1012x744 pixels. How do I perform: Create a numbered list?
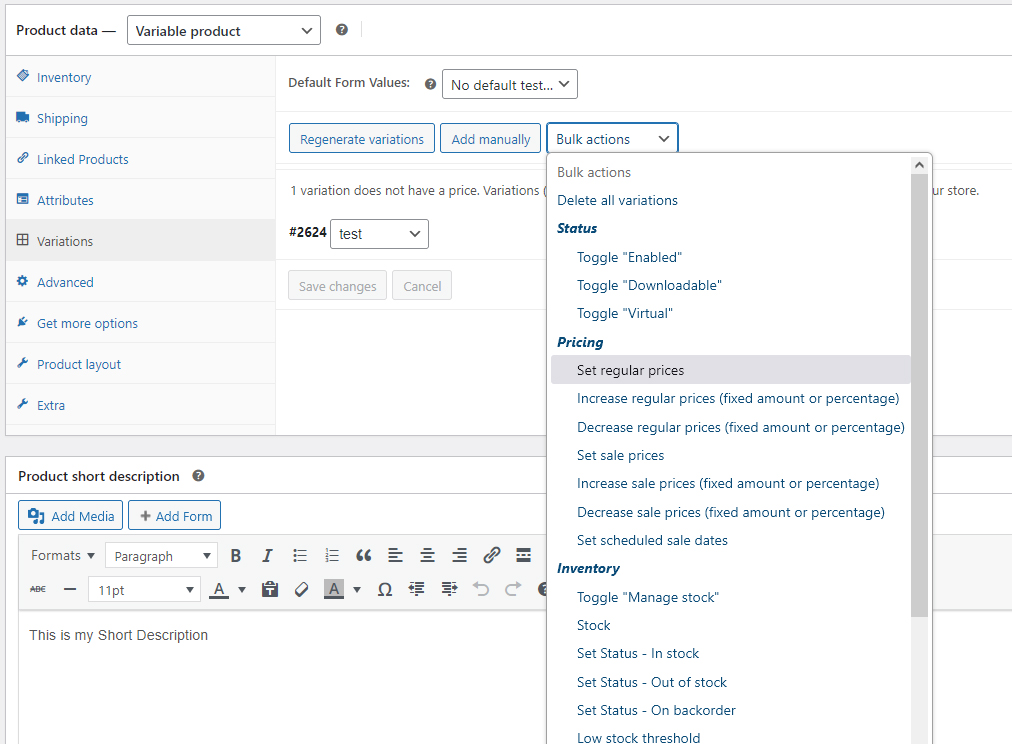pyautogui.click(x=332, y=556)
